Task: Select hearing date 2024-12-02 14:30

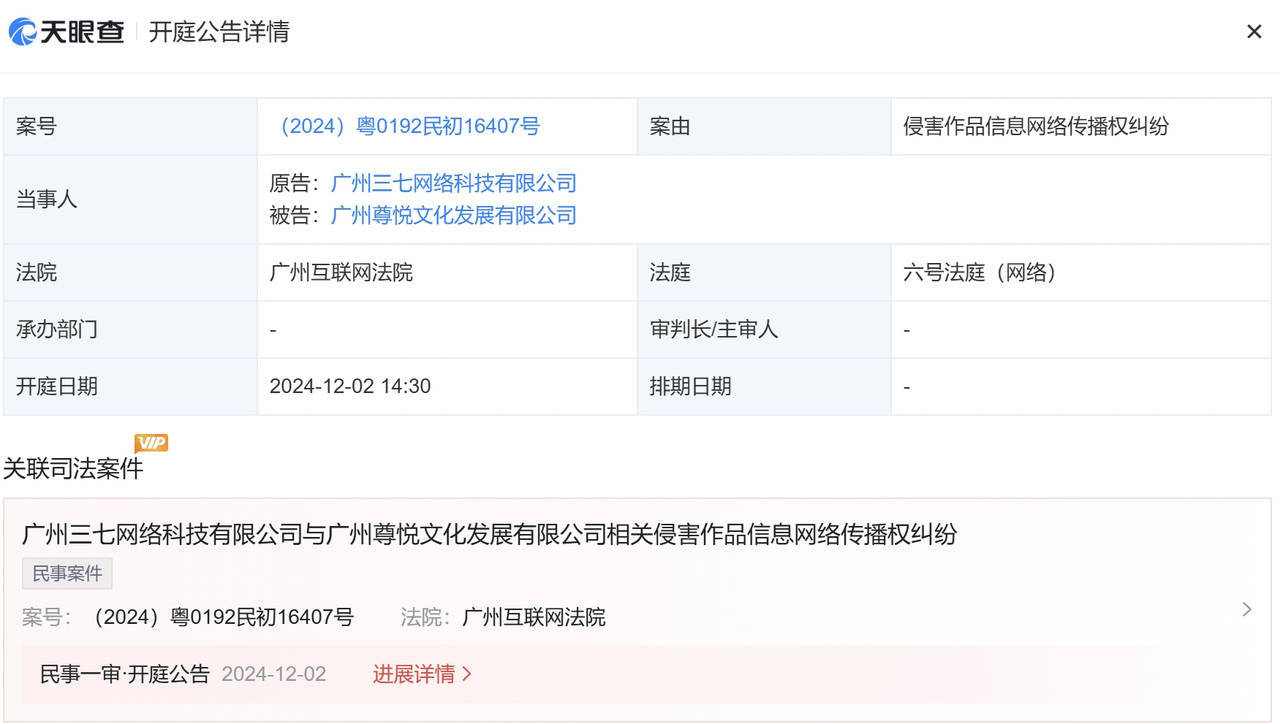Action: [350, 386]
